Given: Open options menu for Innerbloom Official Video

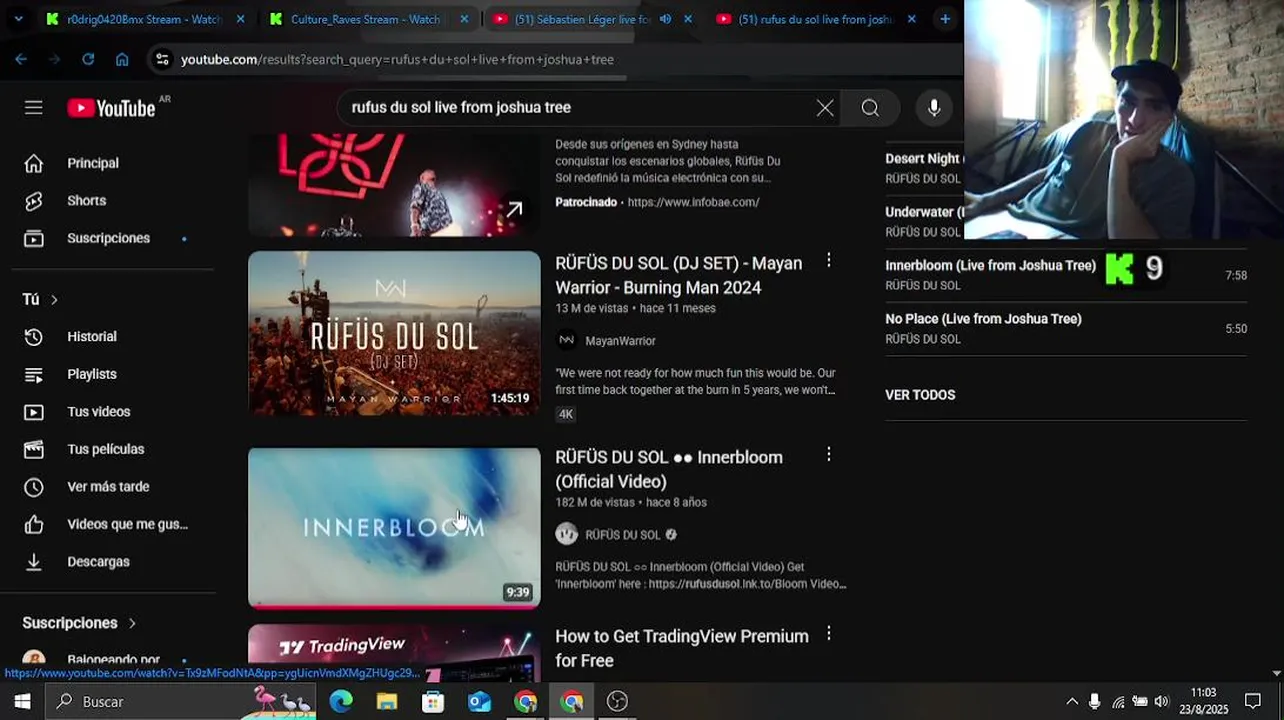Looking at the screenshot, I should (x=828, y=454).
